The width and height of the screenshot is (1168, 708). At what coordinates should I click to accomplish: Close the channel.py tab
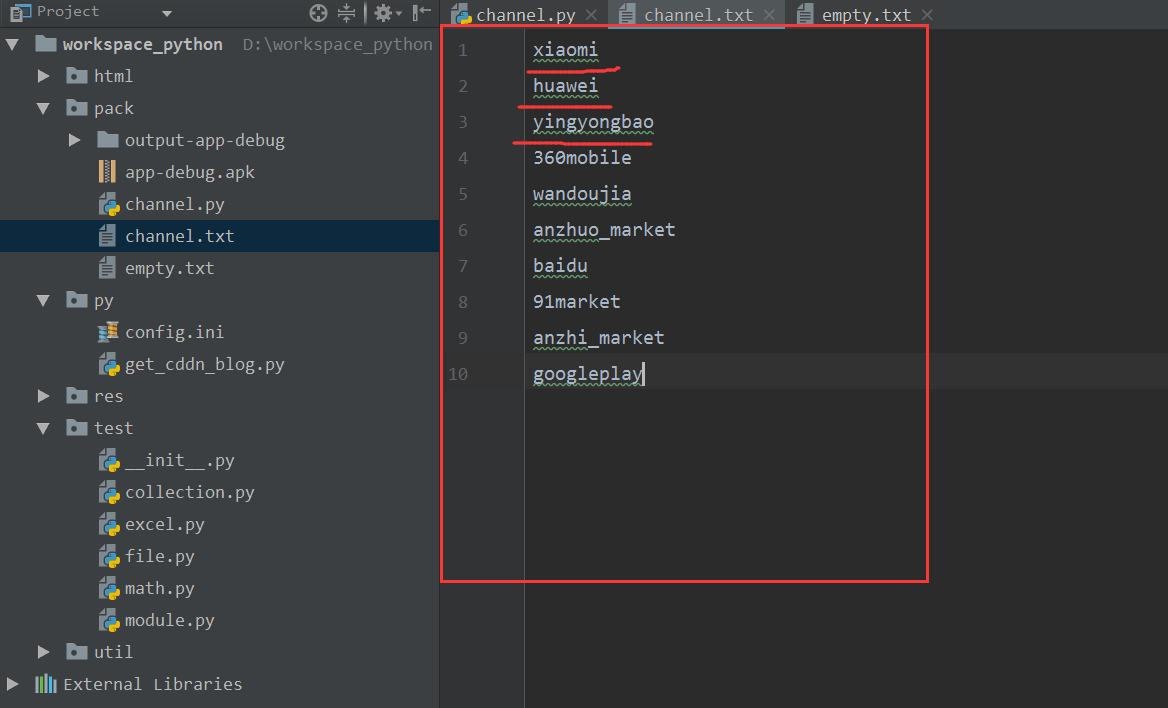click(591, 15)
